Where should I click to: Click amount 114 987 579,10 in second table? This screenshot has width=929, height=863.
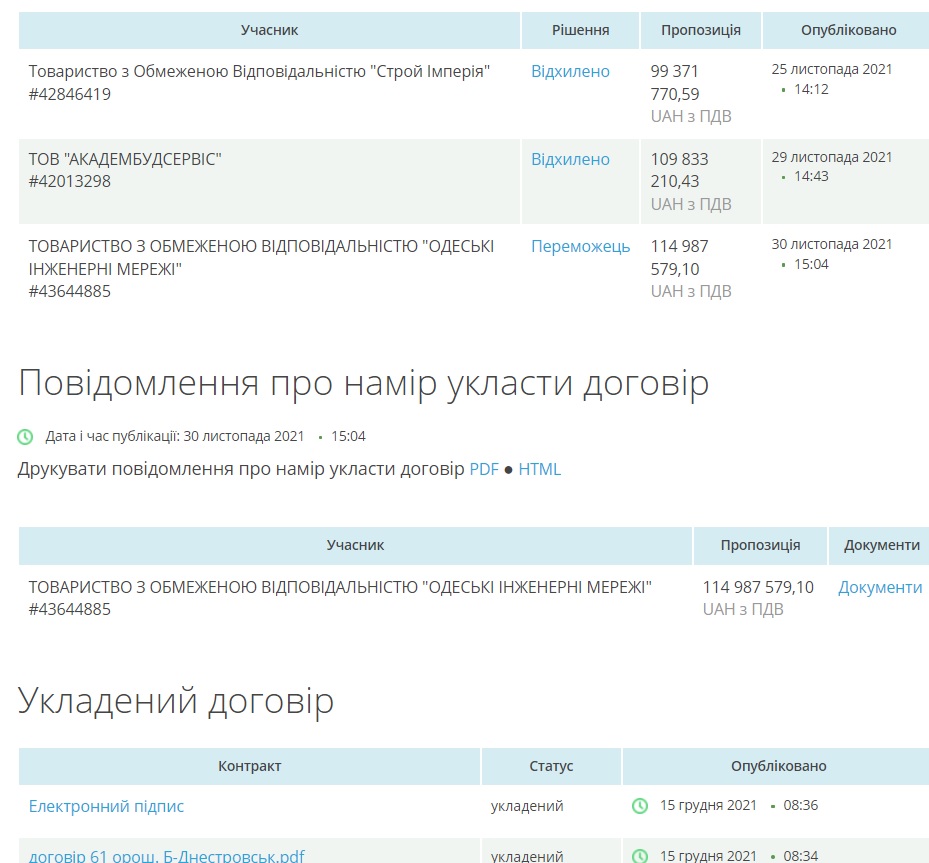coord(758,587)
